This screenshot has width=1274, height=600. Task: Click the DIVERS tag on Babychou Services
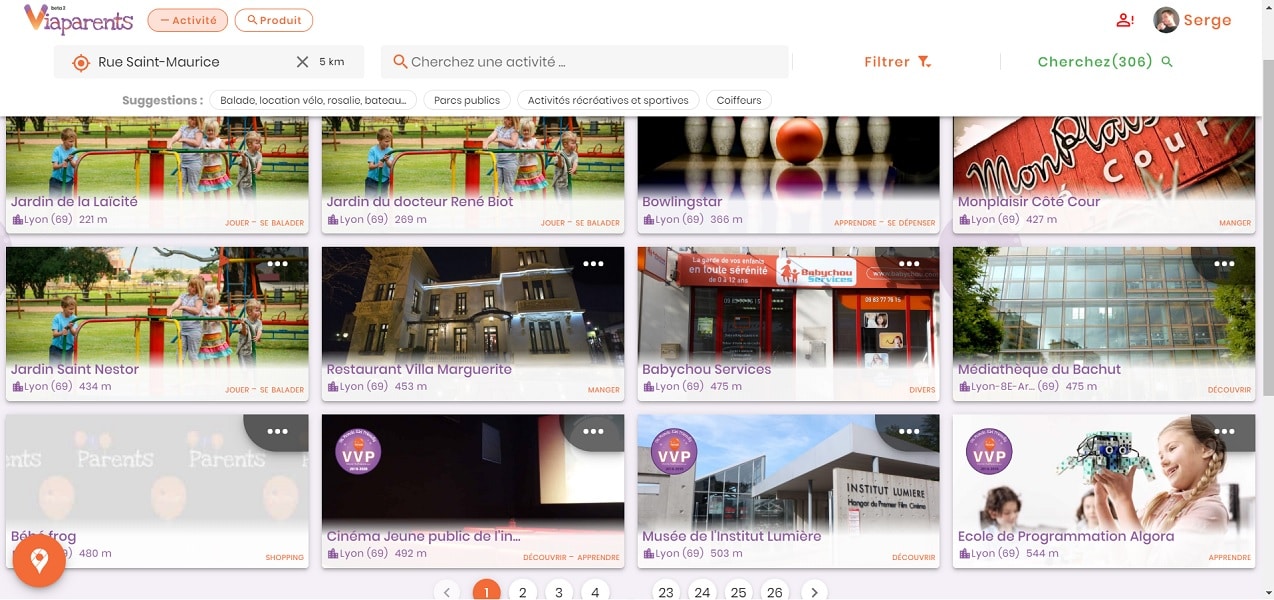pos(922,390)
